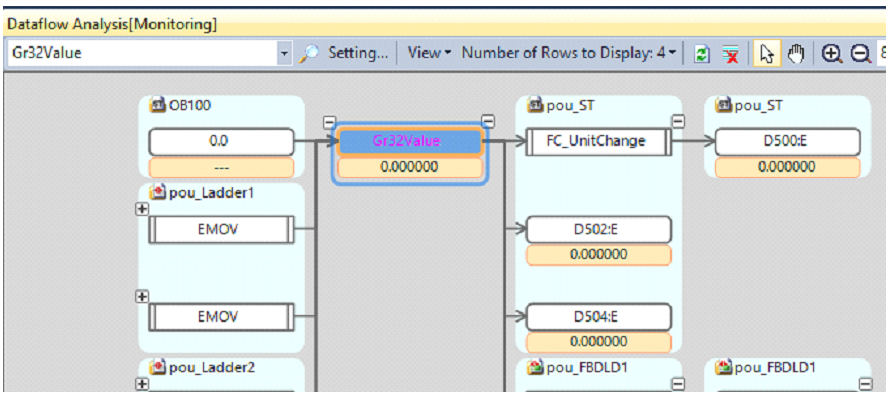Click the red X clear display icon
Viewport: 894px width, 399px height.
(x=729, y=55)
